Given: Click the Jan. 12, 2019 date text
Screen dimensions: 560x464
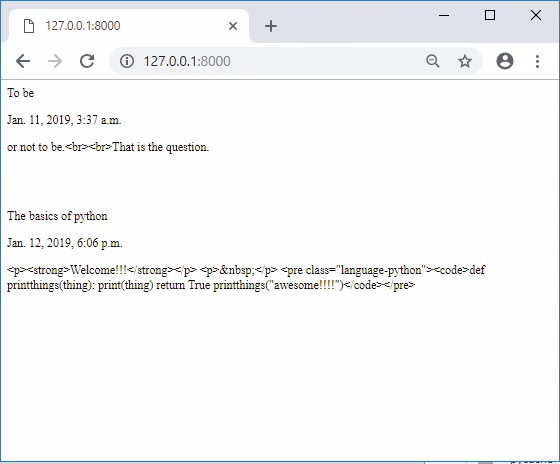Looking at the screenshot, I should [x=65, y=243].
